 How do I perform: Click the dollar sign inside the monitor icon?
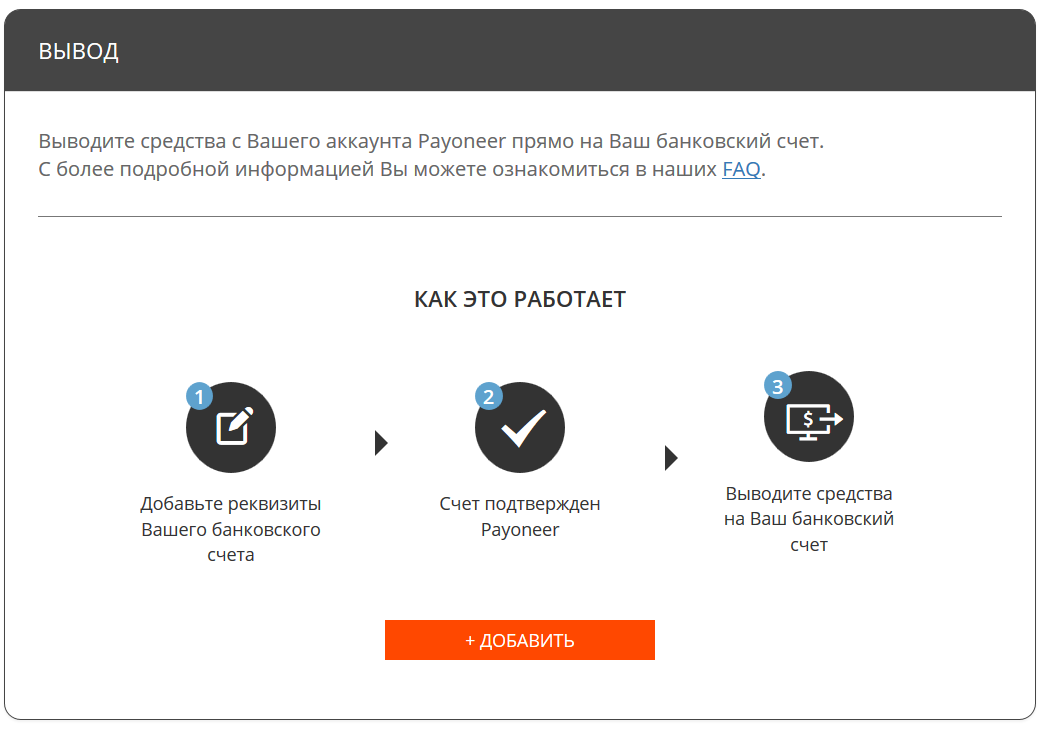[x=808, y=418]
